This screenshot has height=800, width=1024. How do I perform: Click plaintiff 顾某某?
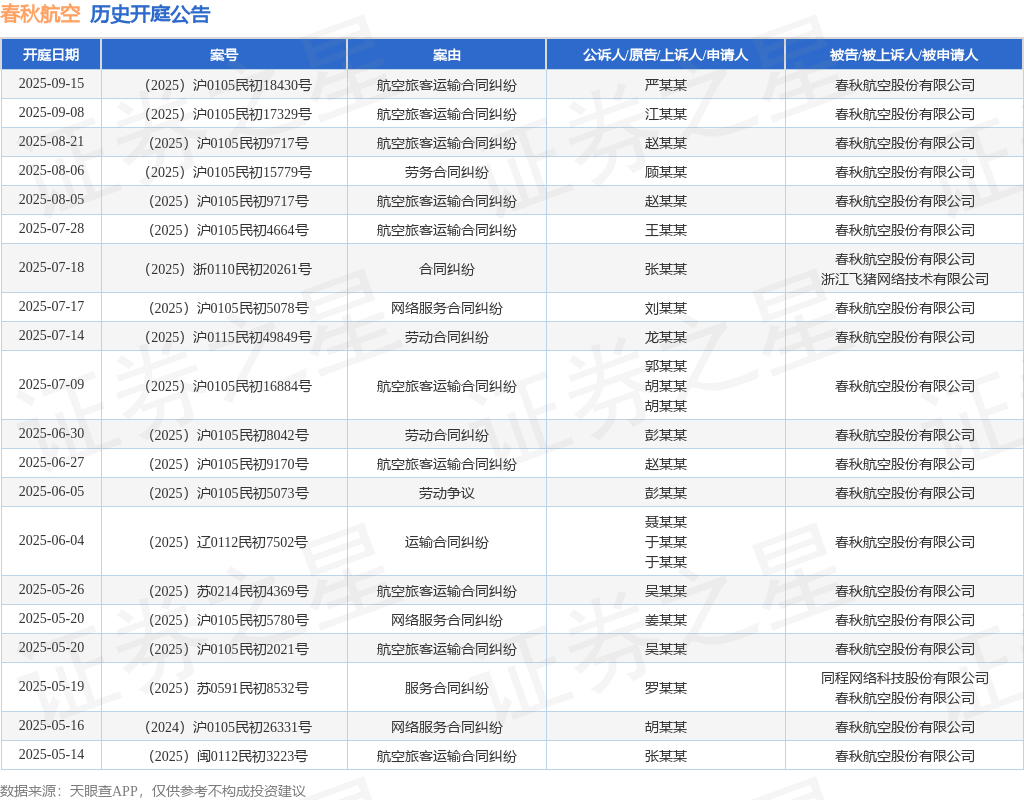(665, 172)
